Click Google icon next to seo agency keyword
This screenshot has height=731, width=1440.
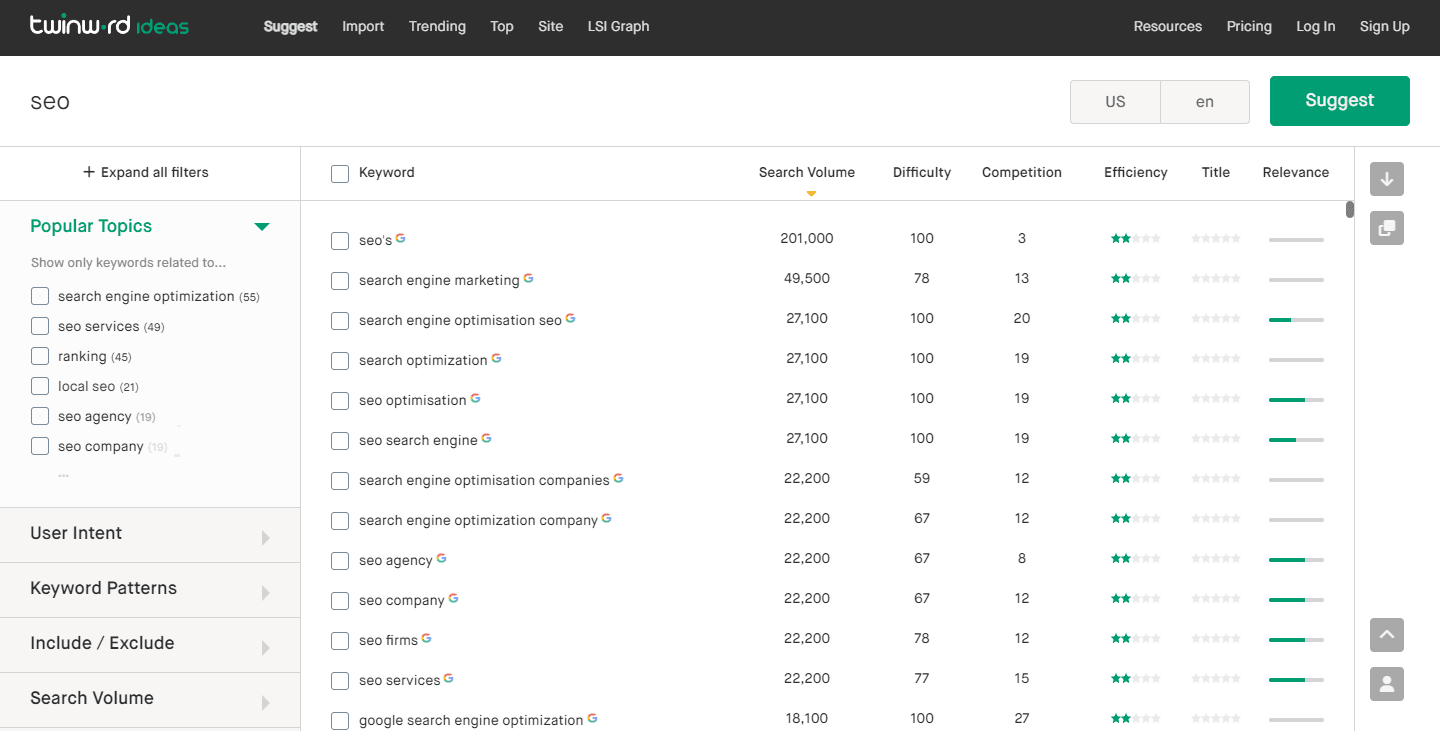442,558
